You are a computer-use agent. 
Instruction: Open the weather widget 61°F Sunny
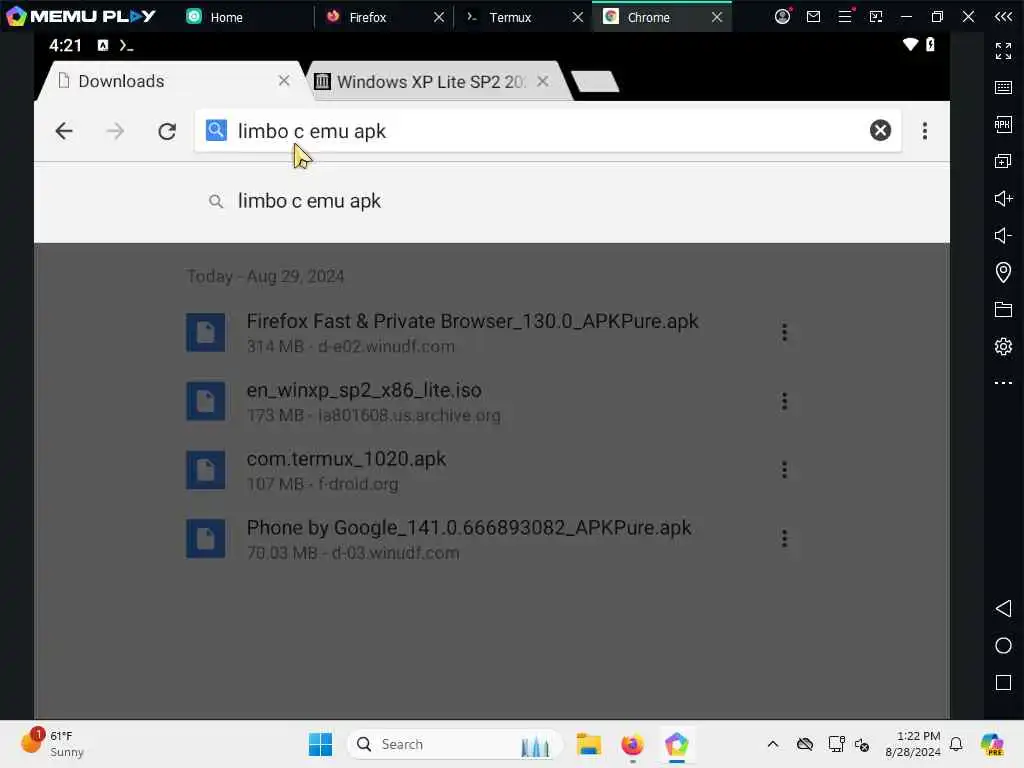coord(52,744)
